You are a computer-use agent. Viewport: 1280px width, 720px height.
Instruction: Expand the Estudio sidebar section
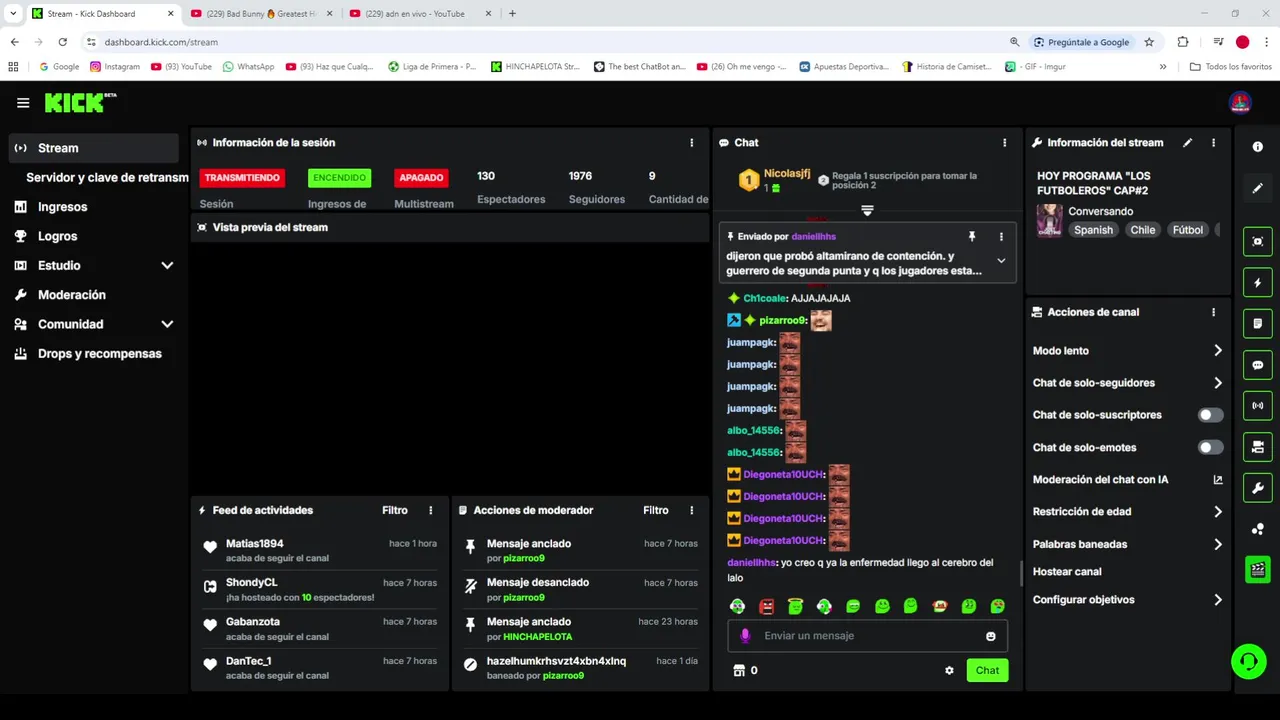point(167,266)
